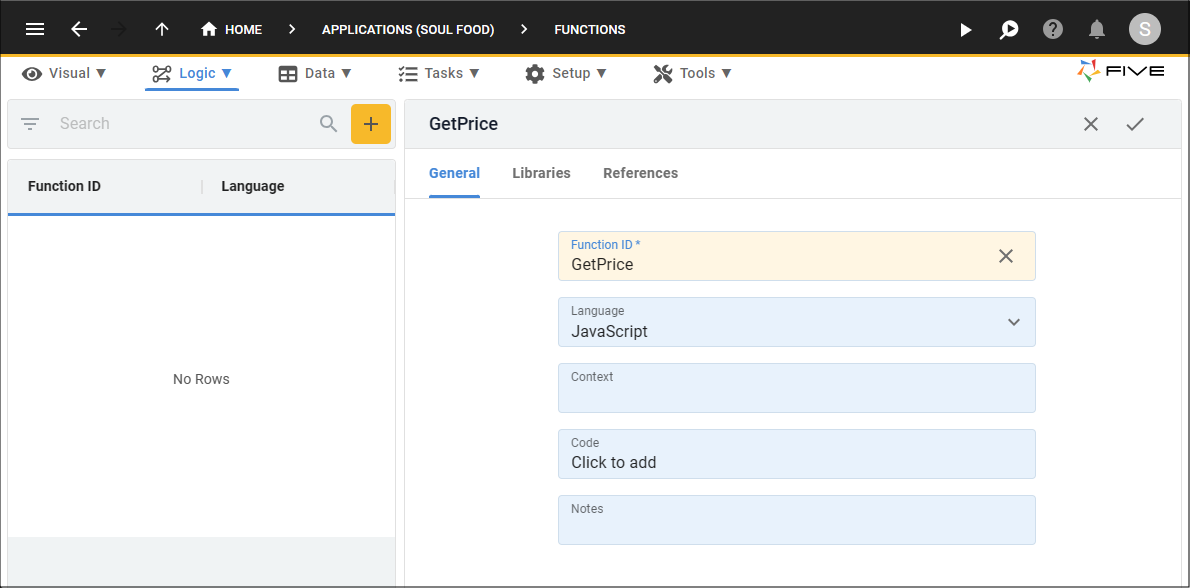Go up one level with the up arrow
Viewport: 1190px width, 588px height.
click(x=162, y=30)
